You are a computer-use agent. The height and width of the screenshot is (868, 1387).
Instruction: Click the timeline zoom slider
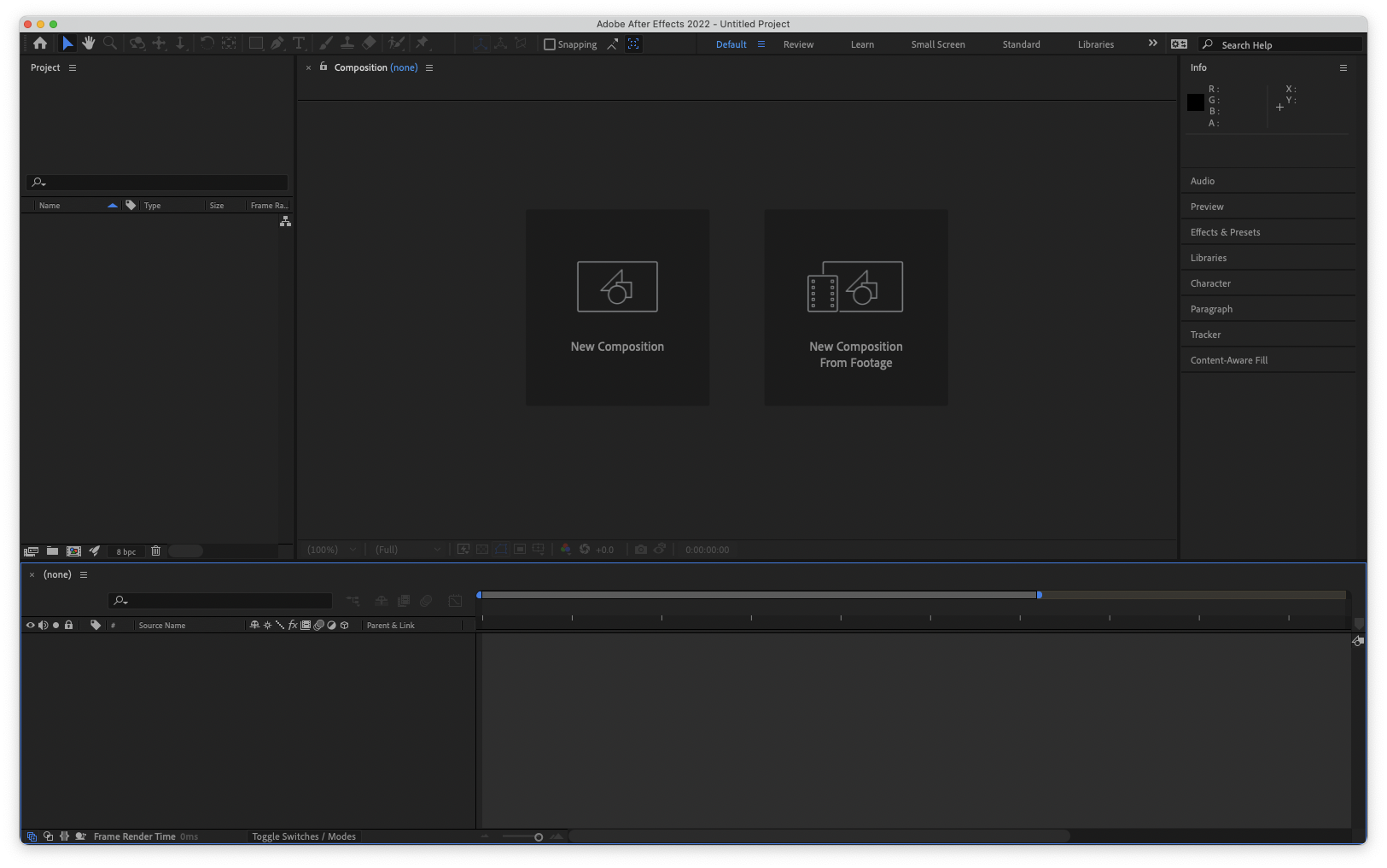(538, 837)
